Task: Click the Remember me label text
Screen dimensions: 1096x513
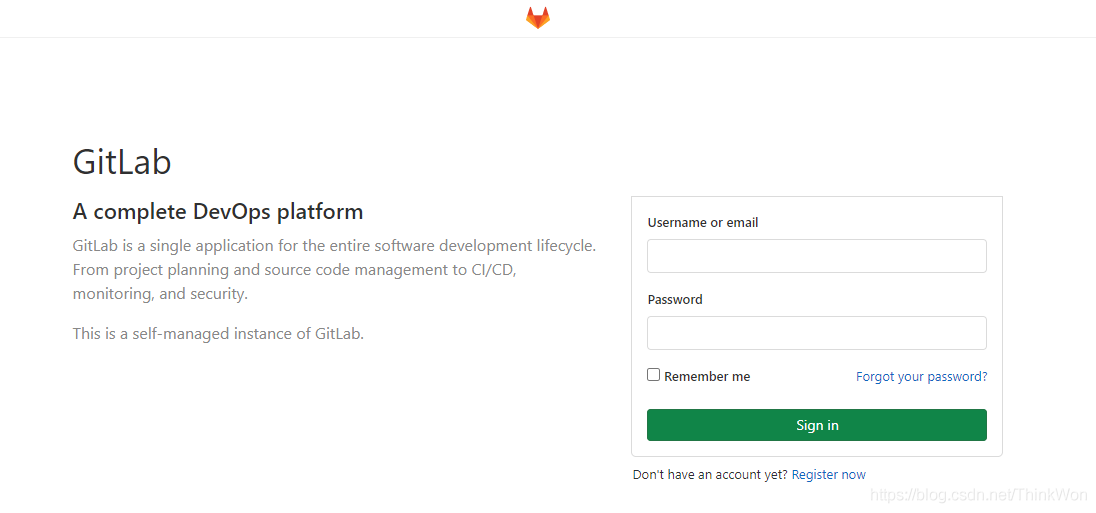Action: click(x=707, y=377)
